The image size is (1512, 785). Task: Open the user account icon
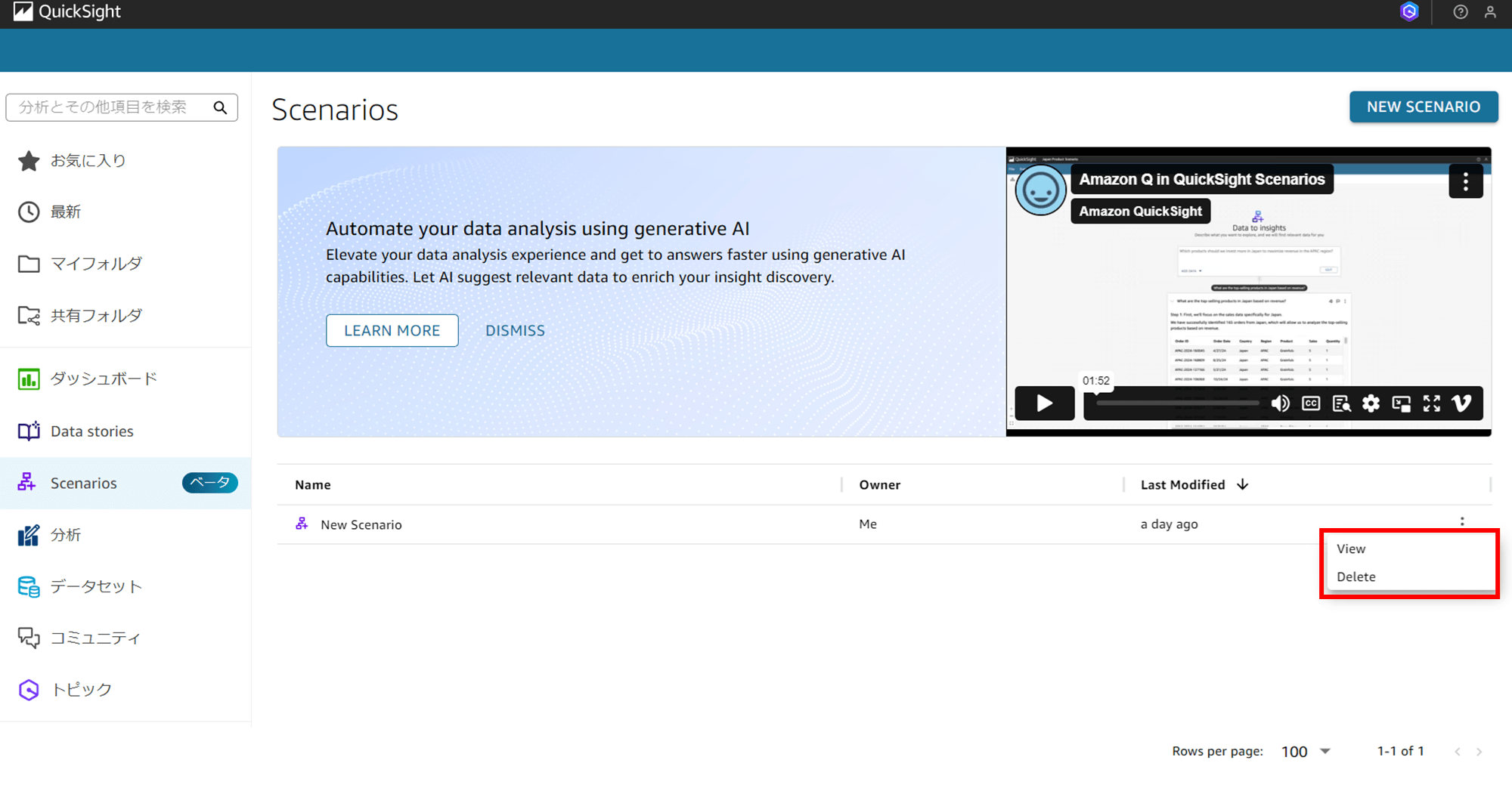click(1490, 12)
